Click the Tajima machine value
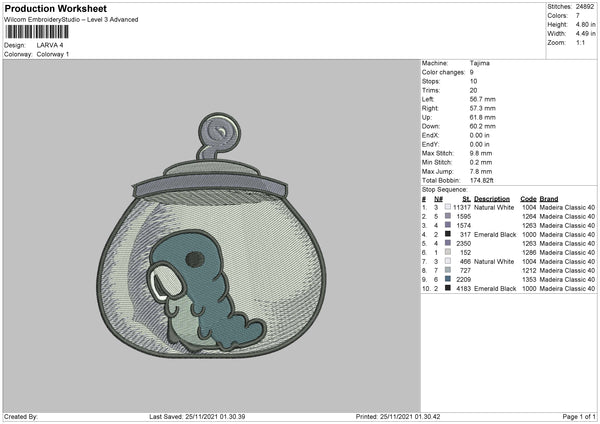This screenshot has height=424, width=600. 479,63
